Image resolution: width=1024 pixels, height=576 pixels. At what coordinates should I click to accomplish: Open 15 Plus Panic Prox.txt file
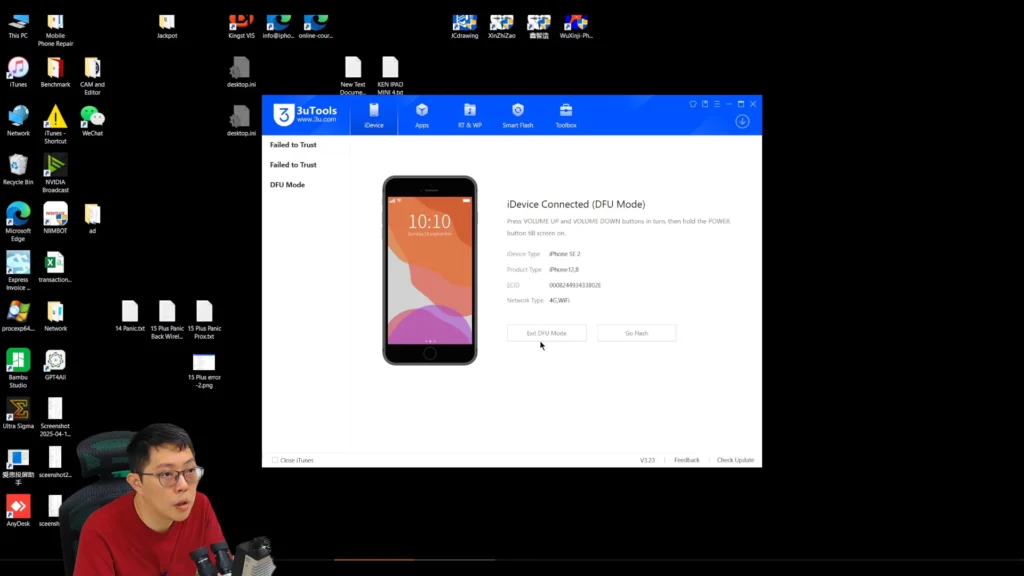(x=204, y=320)
